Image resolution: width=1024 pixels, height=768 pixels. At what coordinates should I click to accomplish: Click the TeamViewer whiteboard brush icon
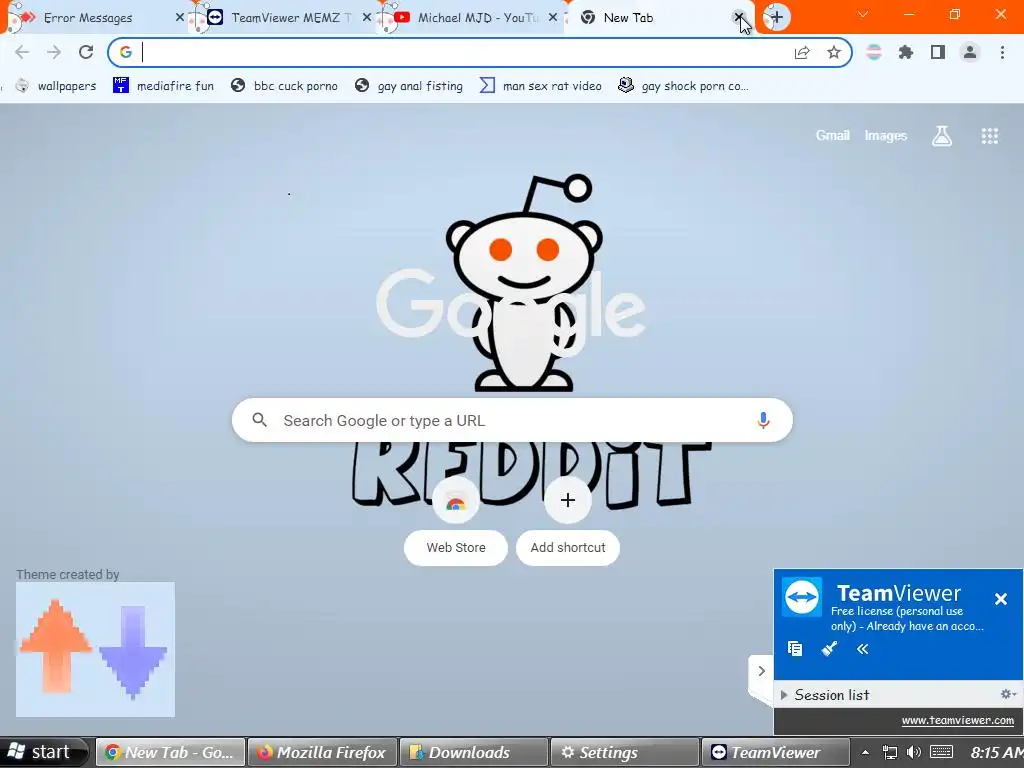(x=829, y=648)
